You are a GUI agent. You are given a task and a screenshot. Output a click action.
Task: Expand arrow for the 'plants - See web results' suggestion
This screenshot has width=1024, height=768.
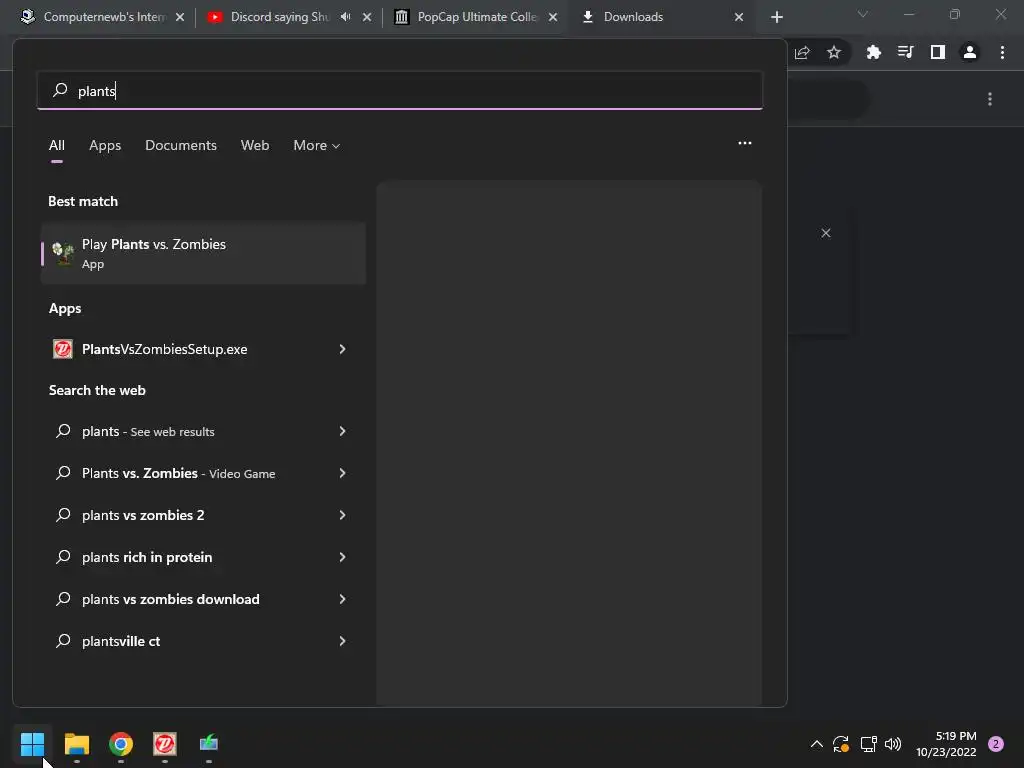click(x=342, y=431)
